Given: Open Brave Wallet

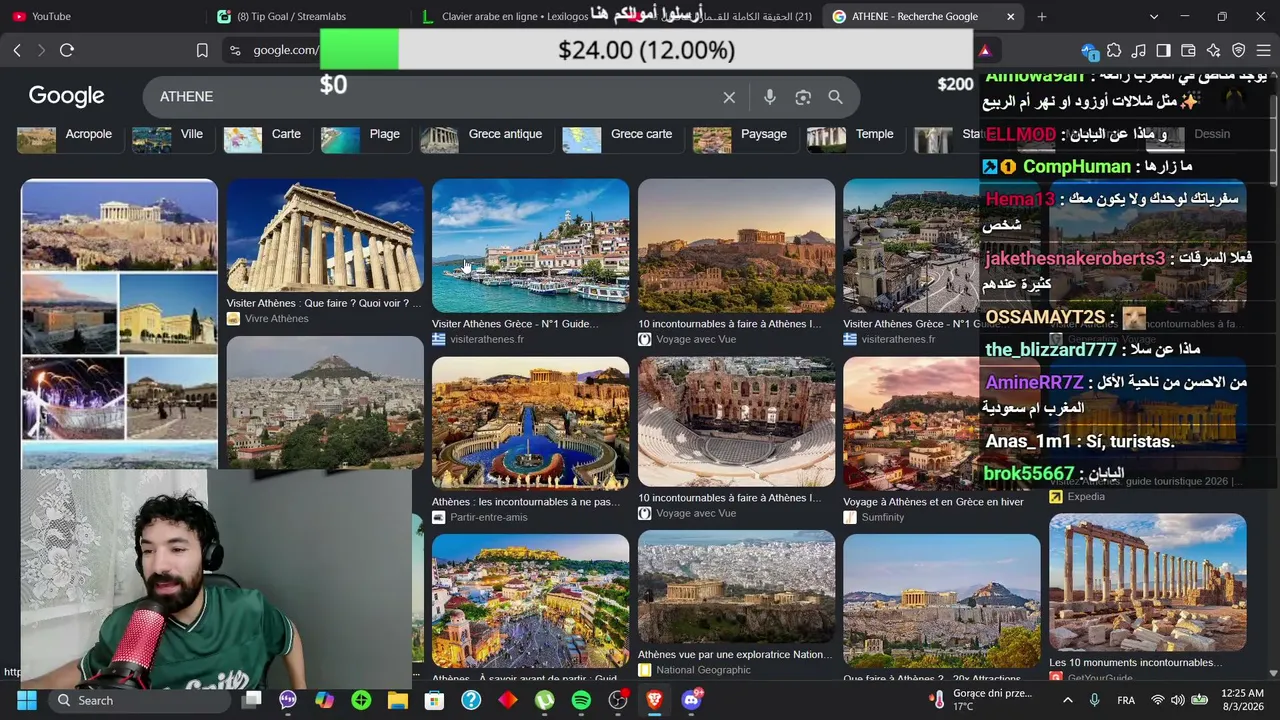Looking at the screenshot, I should pos(1189,50).
